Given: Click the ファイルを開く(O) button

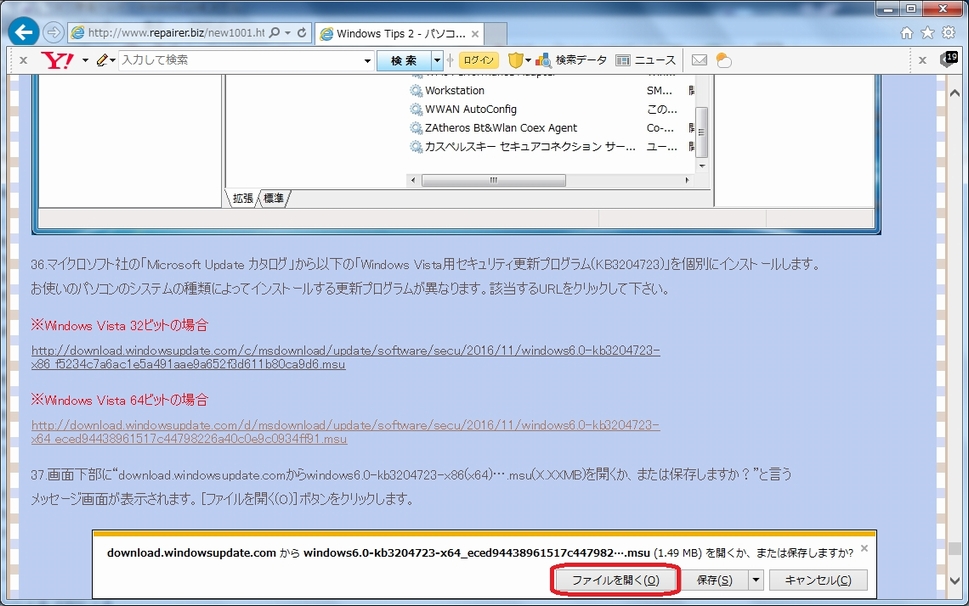Looking at the screenshot, I should pyautogui.click(x=615, y=580).
